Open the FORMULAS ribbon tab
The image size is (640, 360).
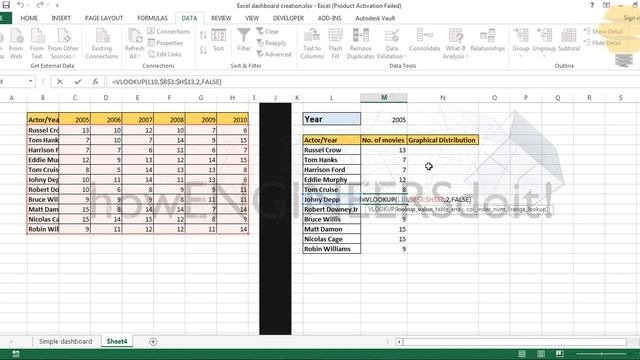click(x=152, y=18)
